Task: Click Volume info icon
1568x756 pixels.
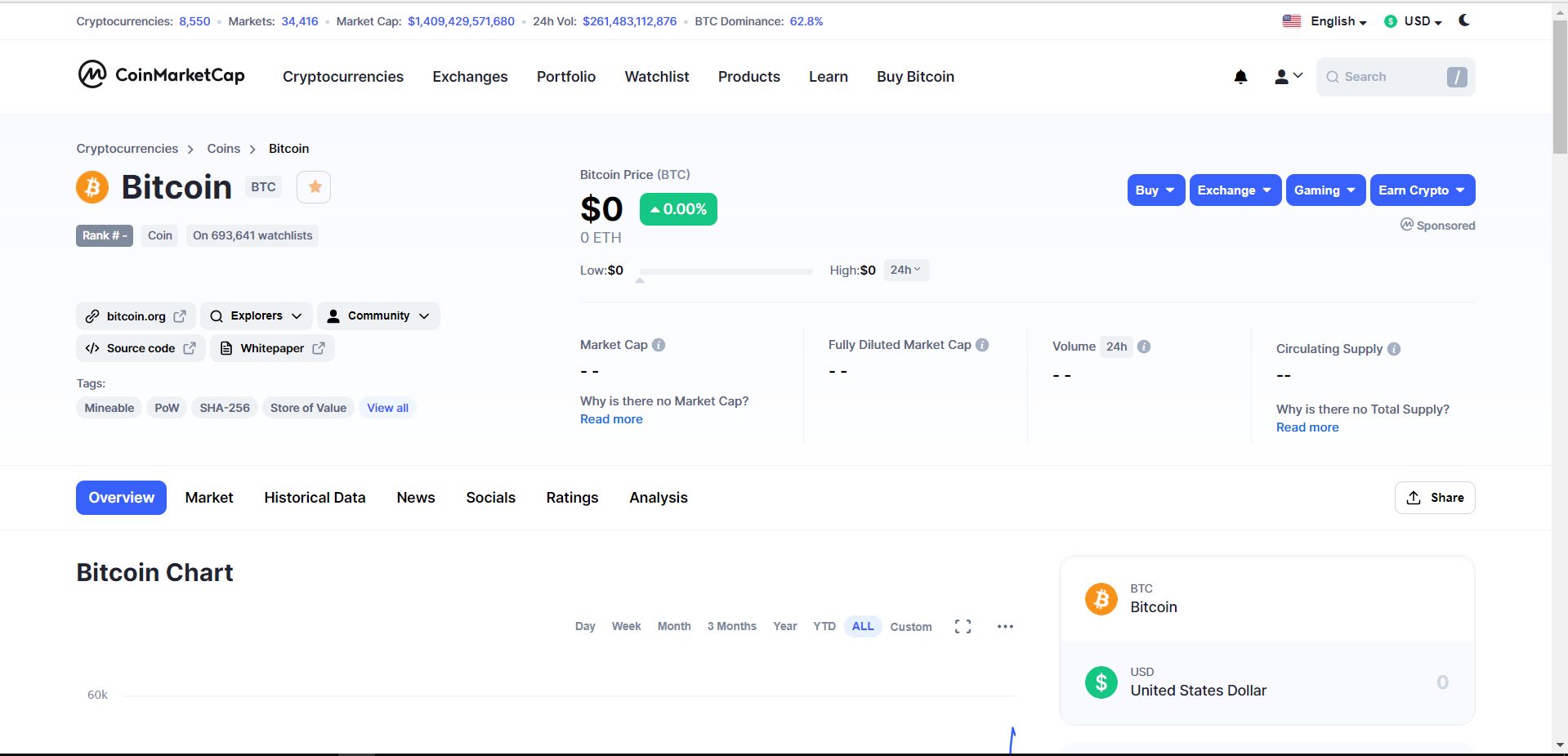Action: pos(1144,347)
